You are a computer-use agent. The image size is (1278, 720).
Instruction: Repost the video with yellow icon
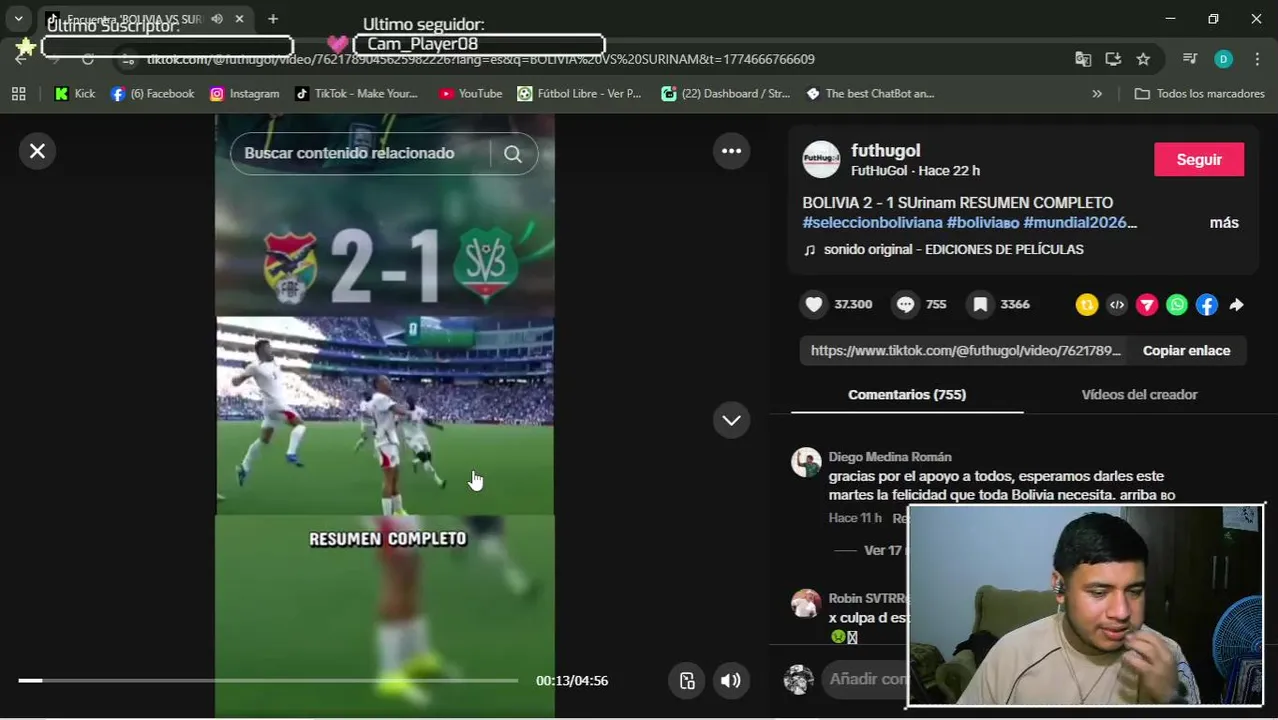click(1087, 305)
